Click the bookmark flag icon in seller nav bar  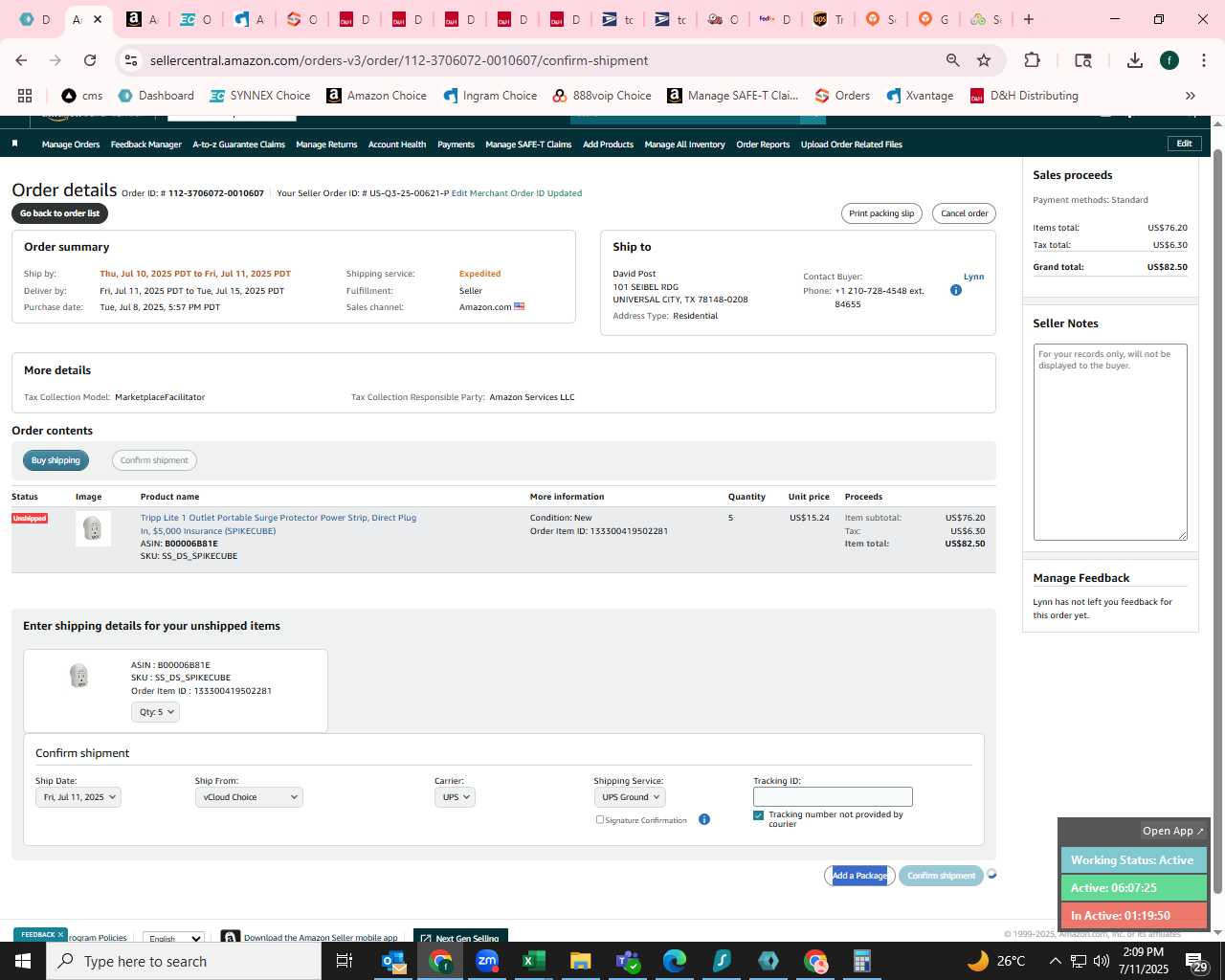click(x=14, y=144)
